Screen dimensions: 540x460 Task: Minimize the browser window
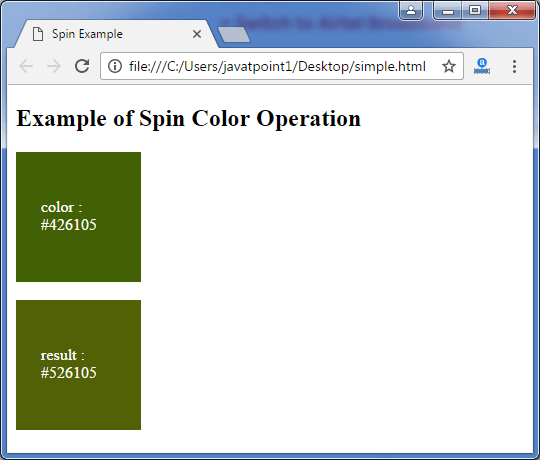448,11
